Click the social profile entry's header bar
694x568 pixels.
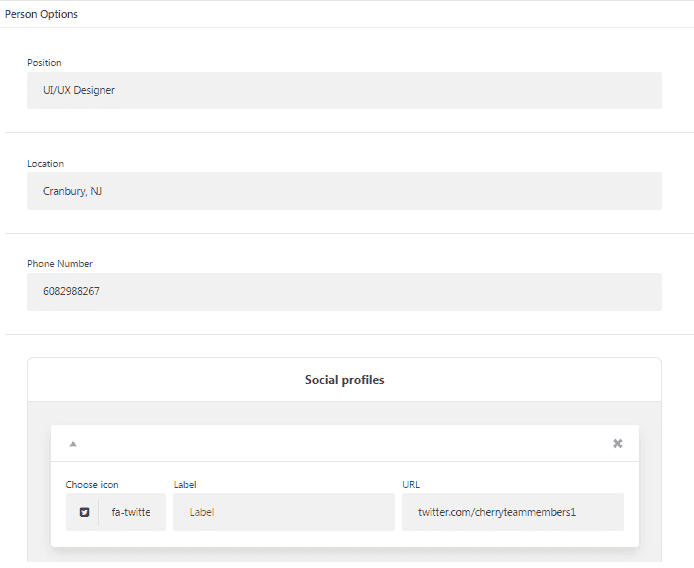click(344, 443)
